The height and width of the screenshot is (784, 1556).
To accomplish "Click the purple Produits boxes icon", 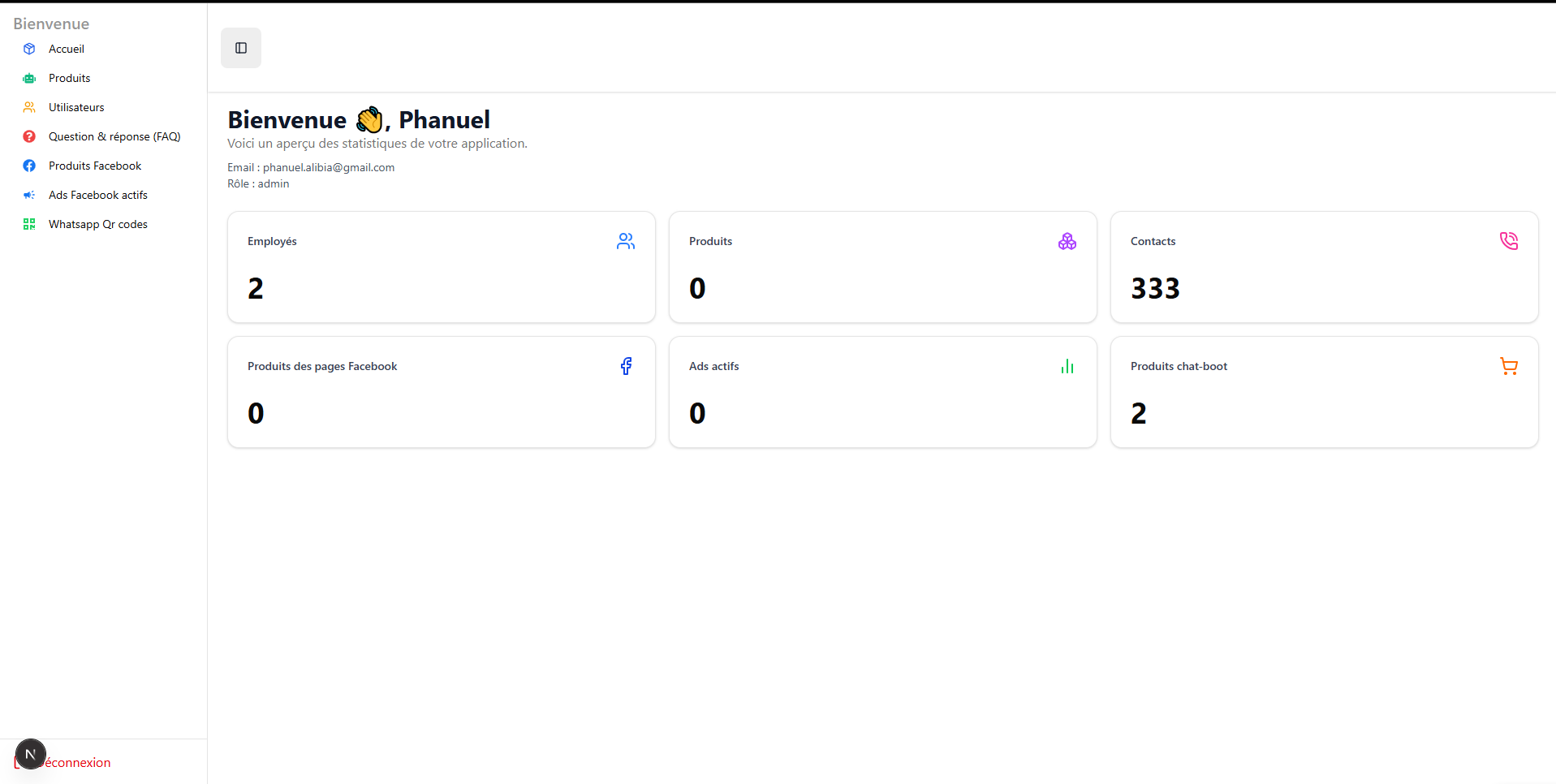I will click(x=1067, y=241).
